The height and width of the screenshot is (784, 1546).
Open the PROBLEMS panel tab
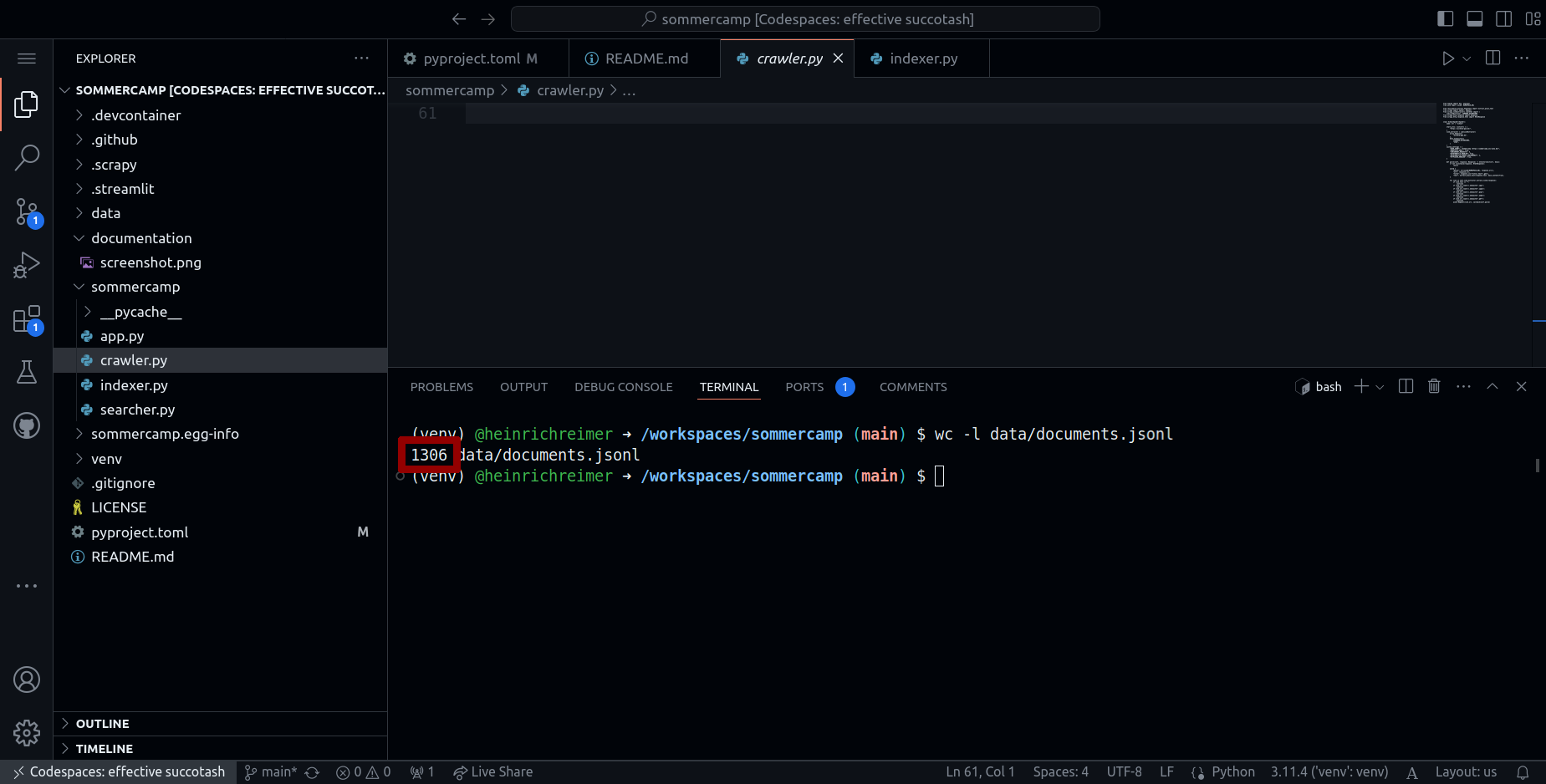pos(441,387)
